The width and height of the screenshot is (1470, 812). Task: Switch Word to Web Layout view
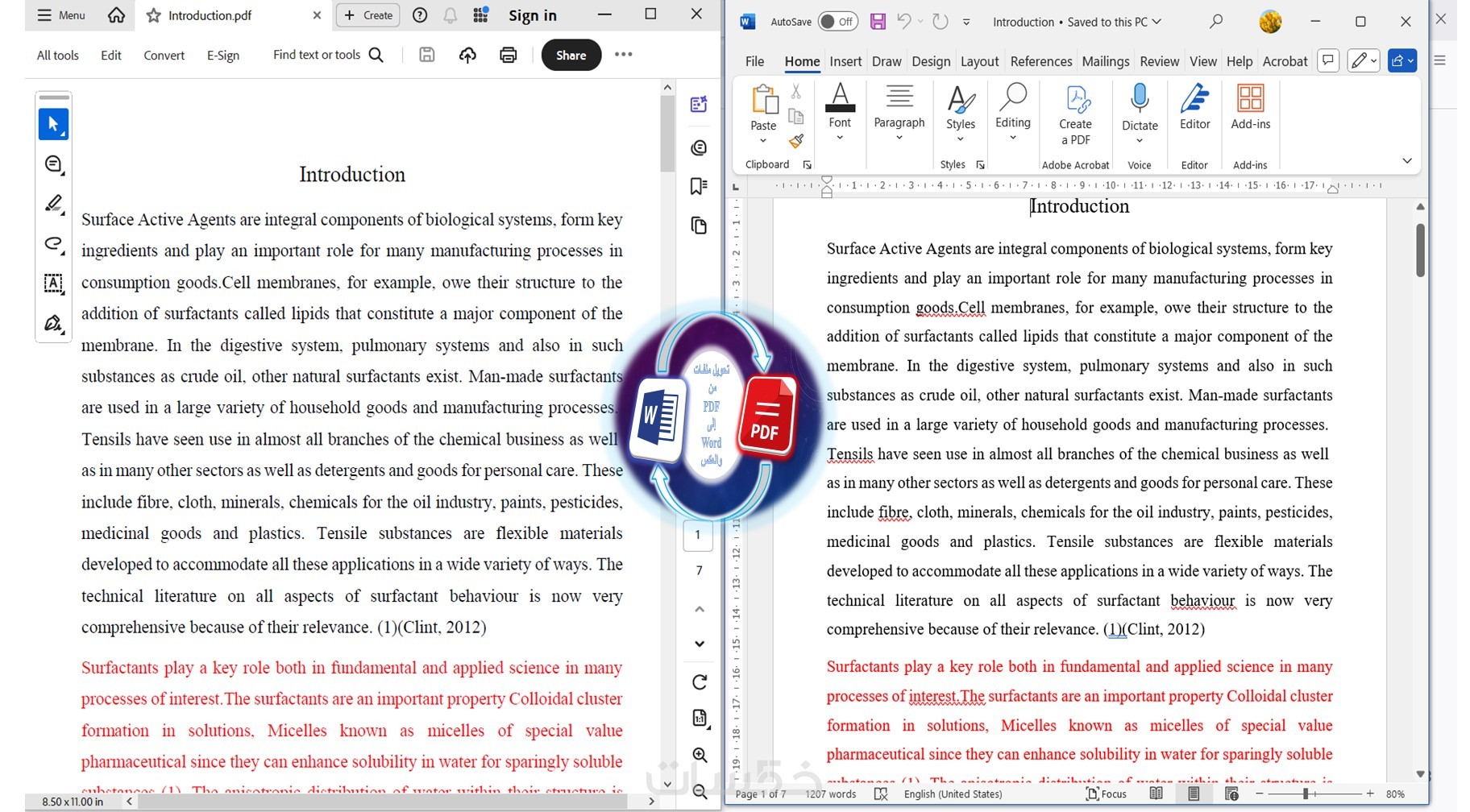pos(1231,794)
